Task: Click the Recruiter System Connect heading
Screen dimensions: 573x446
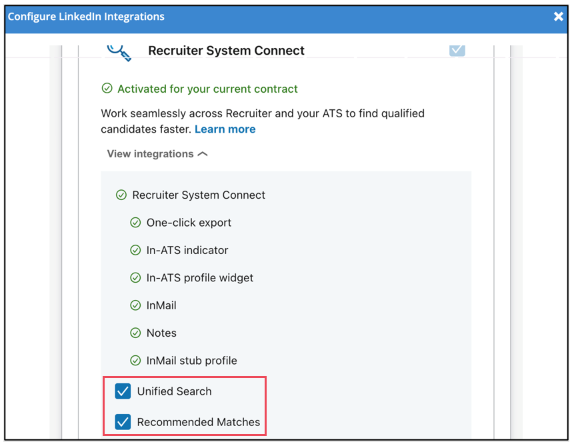Action: (x=226, y=50)
